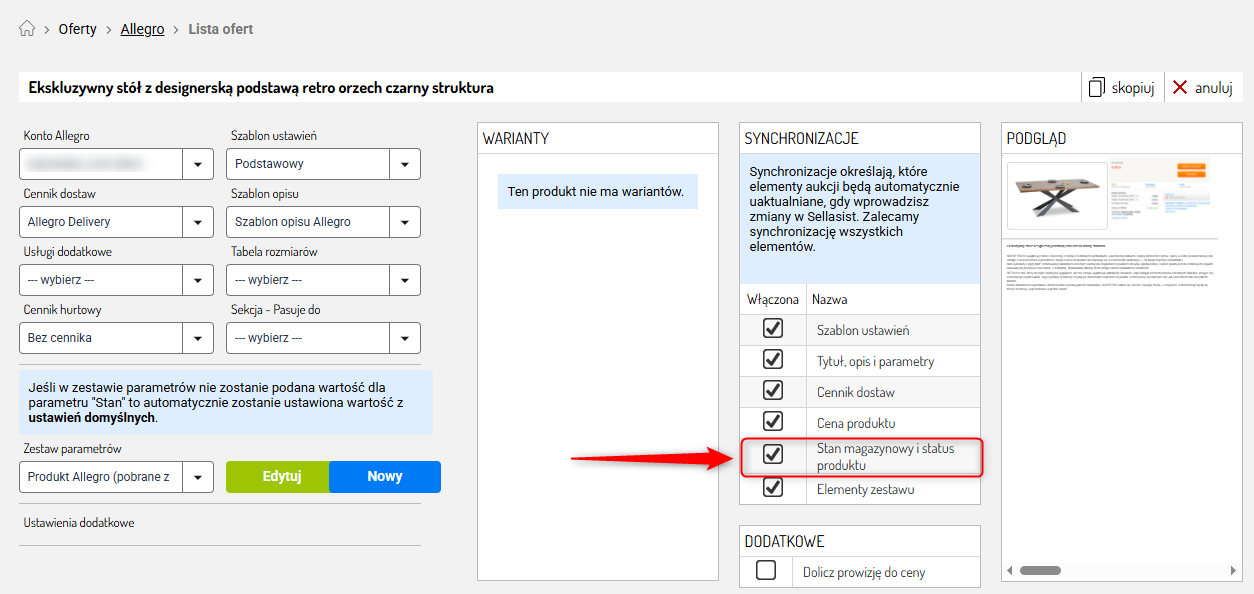The width and height of the screenshot is (1254, 594).
Task: Uncheck Tytuł, opis i parametry synchronization
Action: coord(772,360)
